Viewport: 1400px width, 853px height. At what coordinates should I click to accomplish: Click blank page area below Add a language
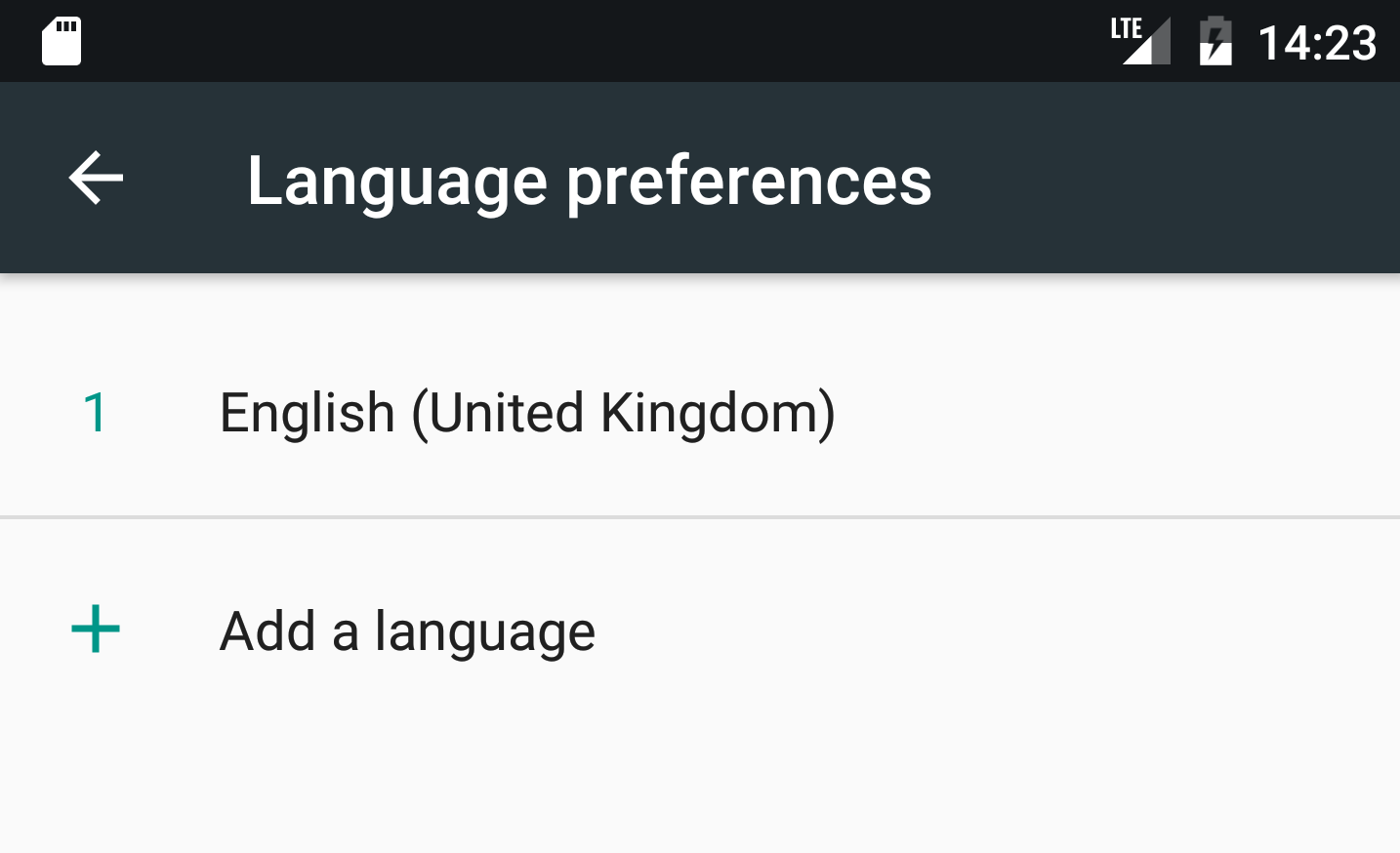pos(700,781)
